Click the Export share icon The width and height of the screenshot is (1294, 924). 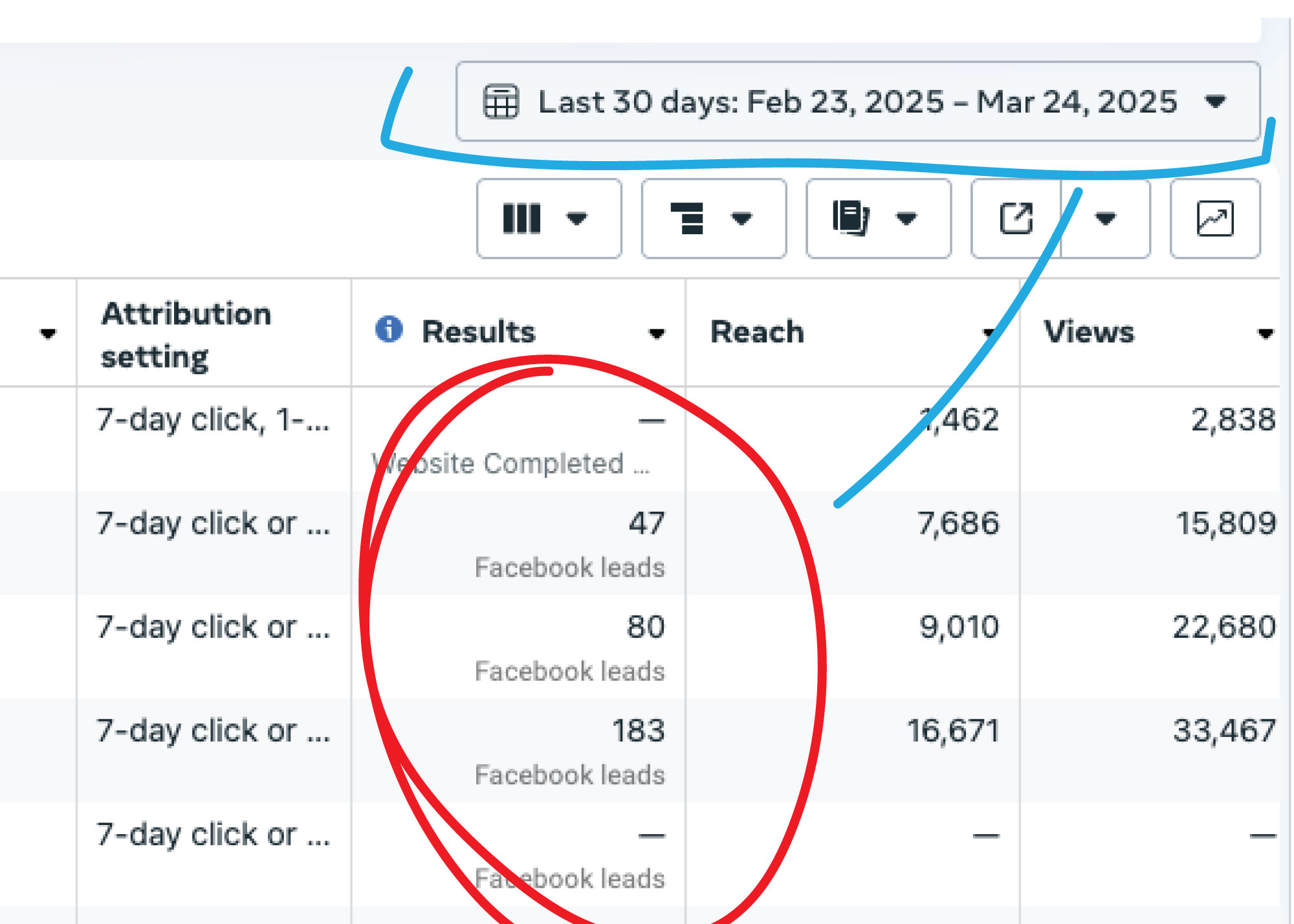(x=1016, y=219)
